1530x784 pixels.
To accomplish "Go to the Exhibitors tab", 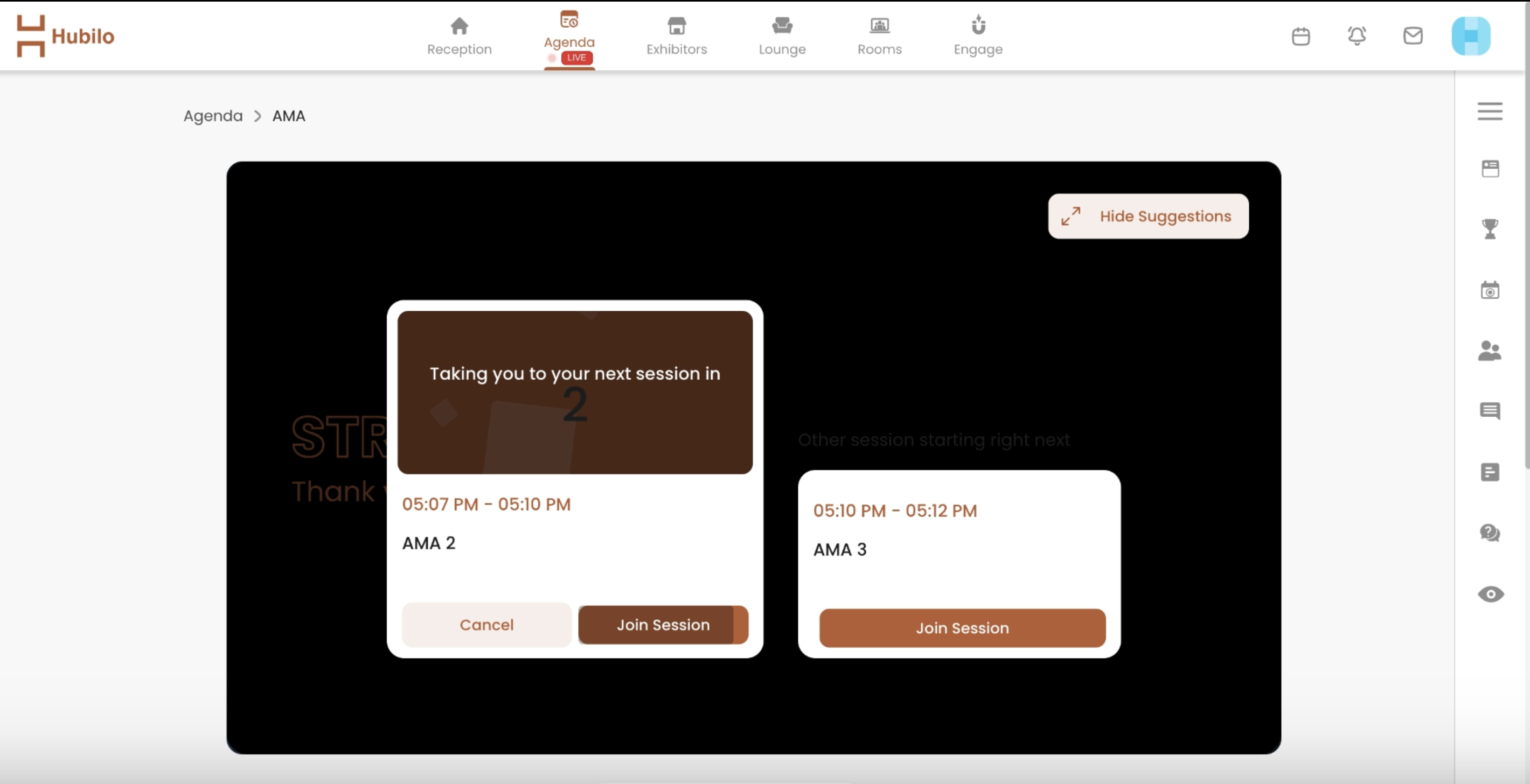I will (x=677, y=37).
